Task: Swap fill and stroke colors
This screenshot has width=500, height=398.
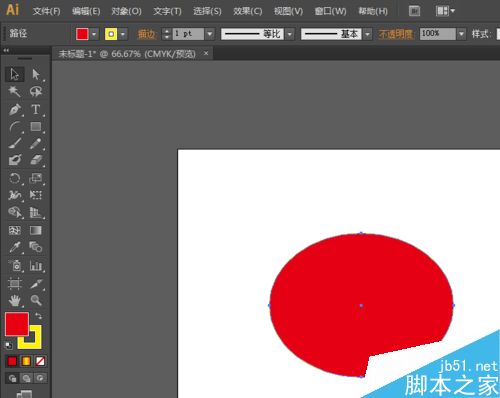Action: (38, 316)
